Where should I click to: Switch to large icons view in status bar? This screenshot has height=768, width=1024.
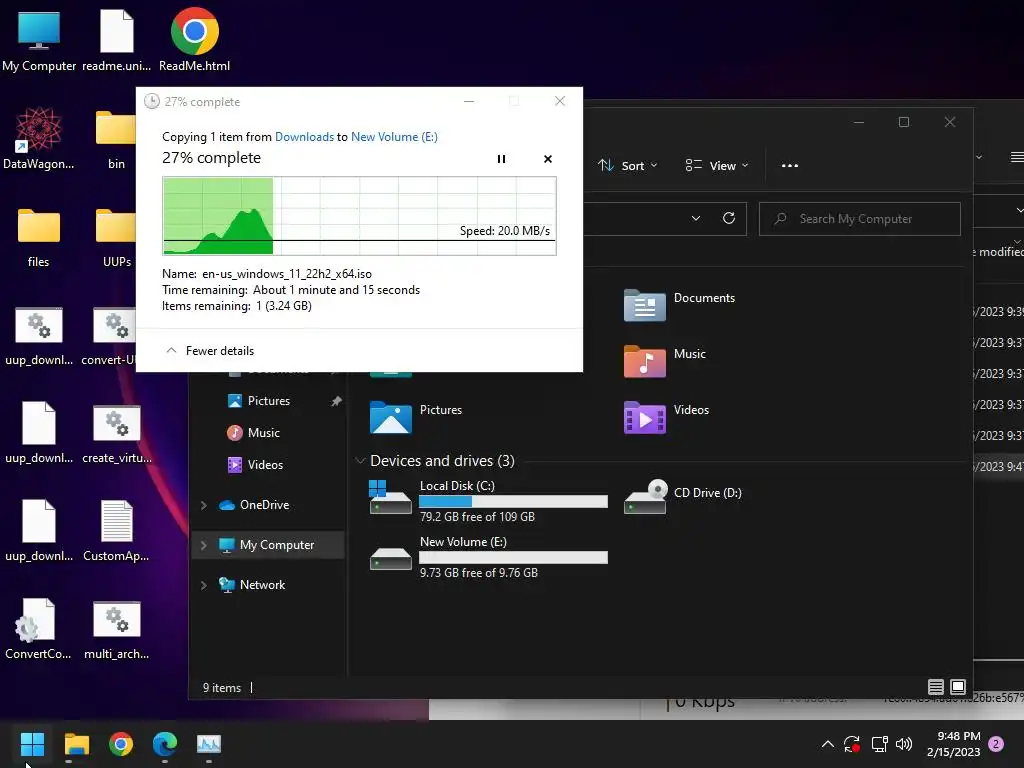pos(958,687)
